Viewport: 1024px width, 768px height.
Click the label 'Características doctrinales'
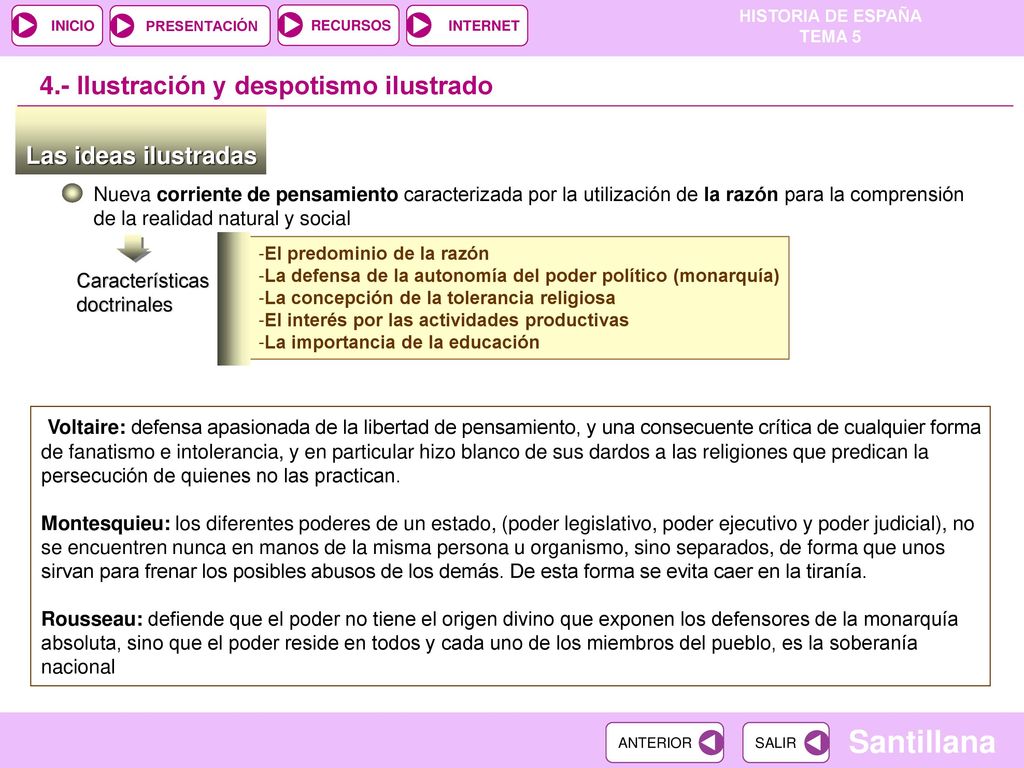[142, 293]
